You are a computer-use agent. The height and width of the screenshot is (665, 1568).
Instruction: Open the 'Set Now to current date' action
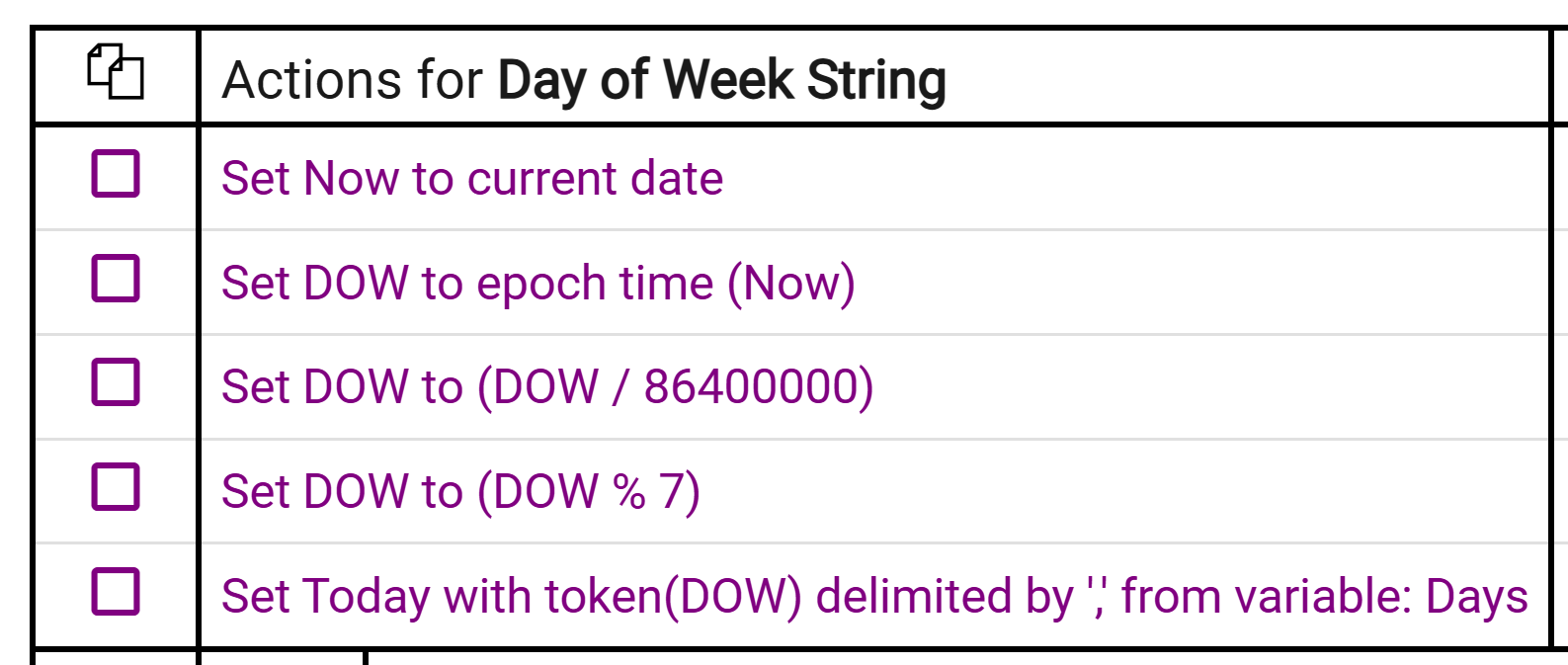471,179
